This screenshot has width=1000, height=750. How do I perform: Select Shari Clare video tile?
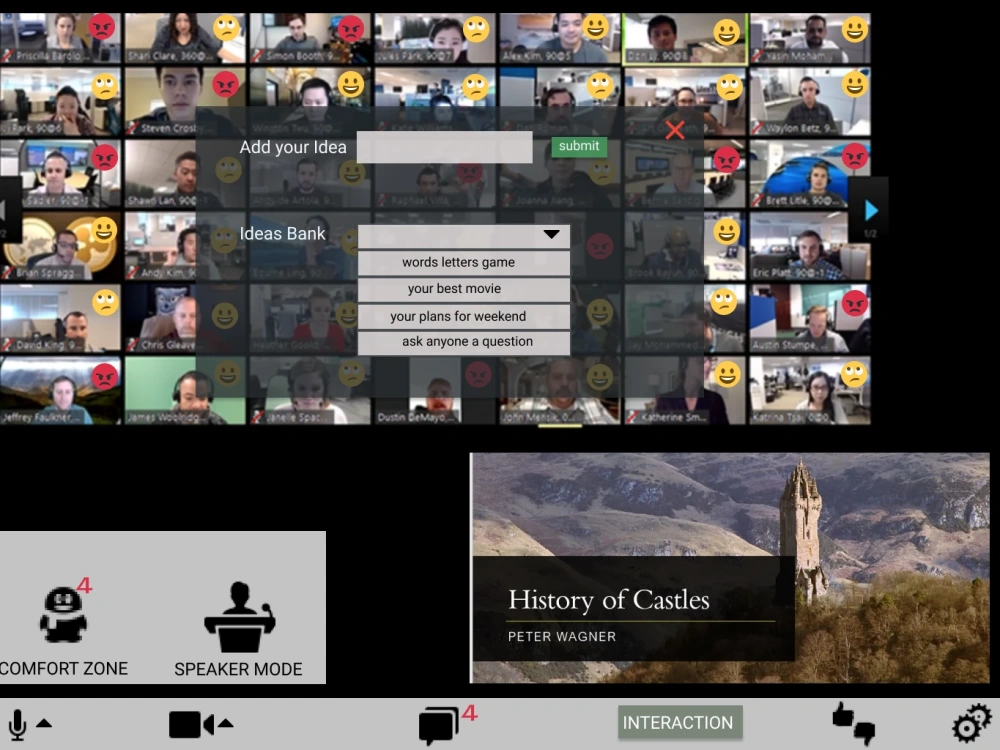click(185, 38)
